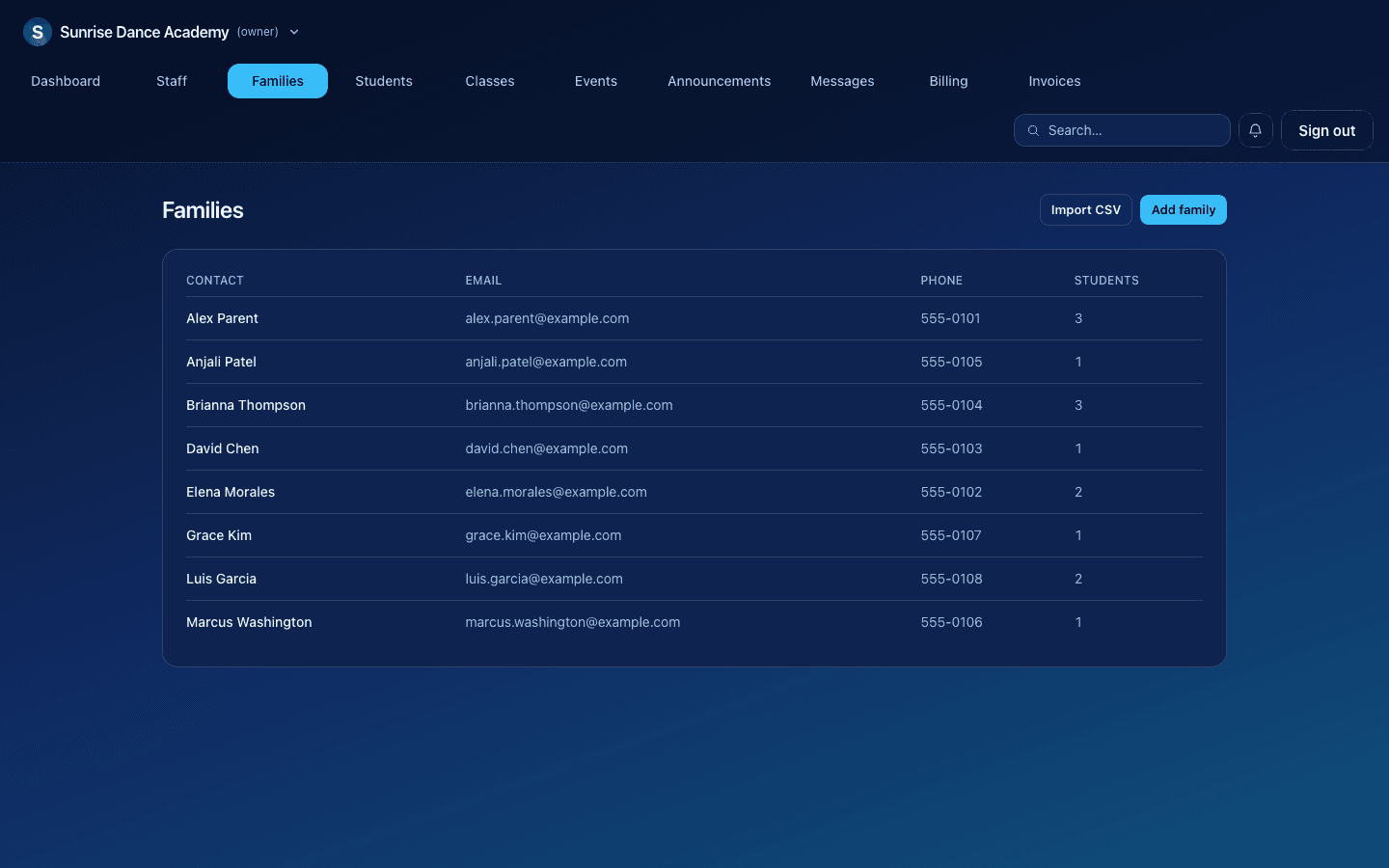Click the EMAIL column header
The height and width of the screenshot is (868, 1389).
[x=483, y=281]
